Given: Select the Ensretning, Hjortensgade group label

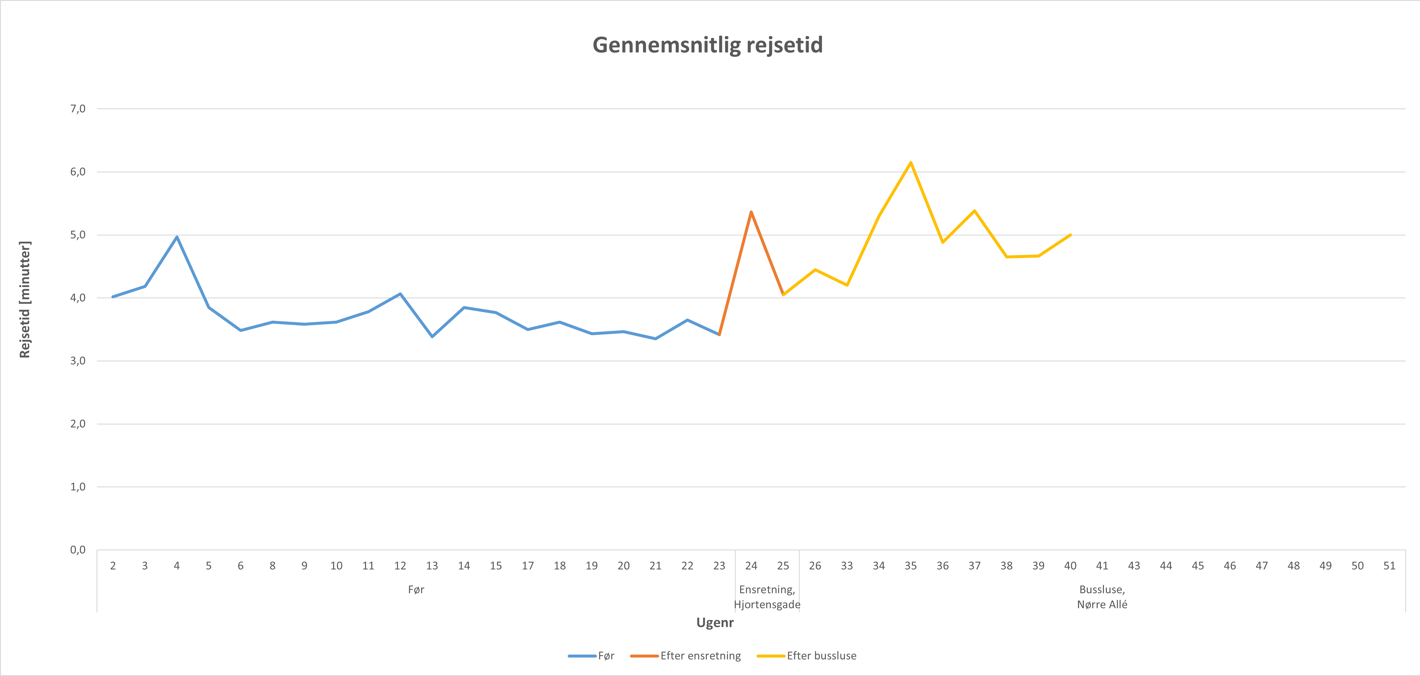Looking at the screenshot, I should coord(767,597).
